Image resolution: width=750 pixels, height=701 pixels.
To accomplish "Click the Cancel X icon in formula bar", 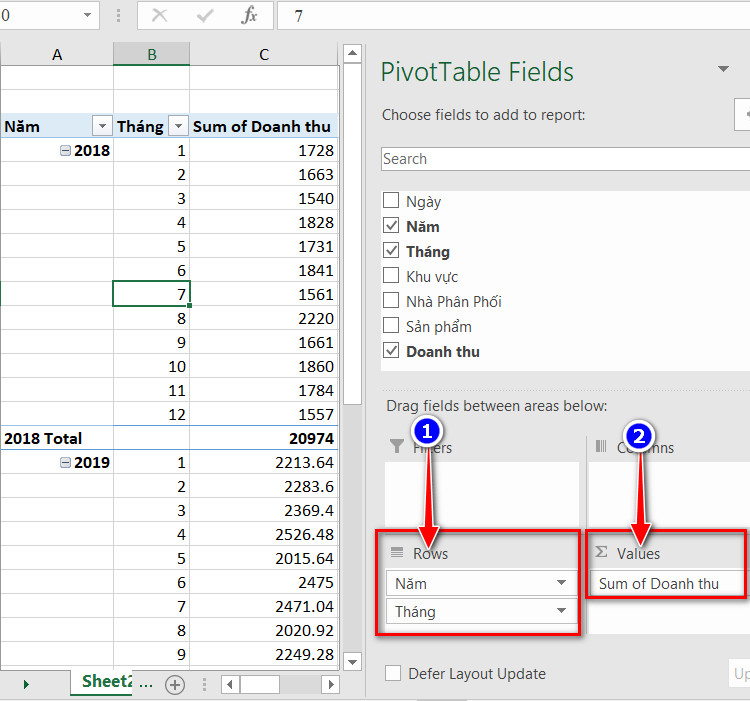I will [x=159, y=16].
